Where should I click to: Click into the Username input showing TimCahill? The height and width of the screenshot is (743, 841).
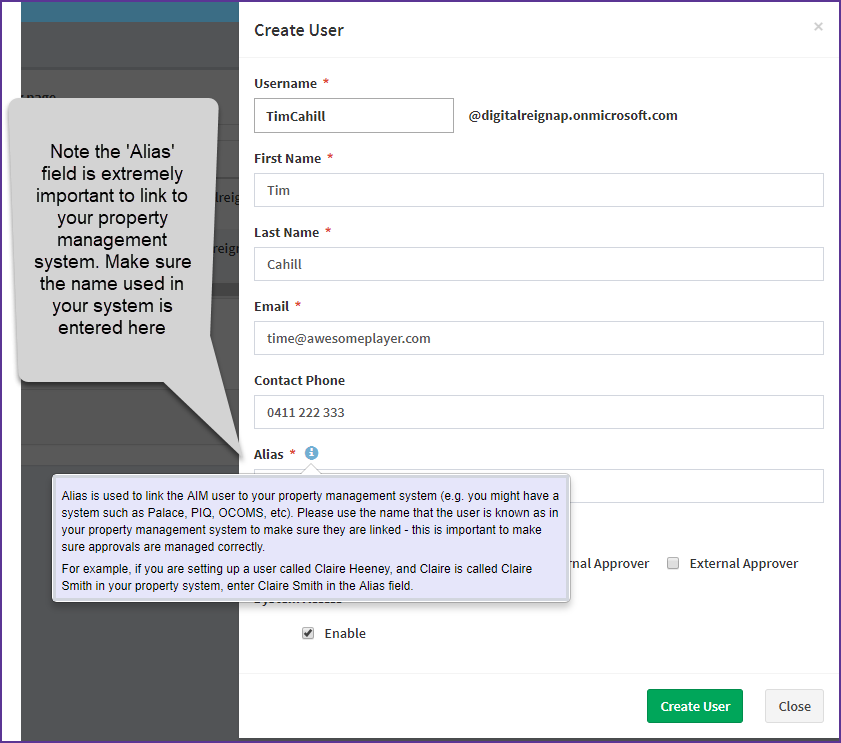(353, 115)
